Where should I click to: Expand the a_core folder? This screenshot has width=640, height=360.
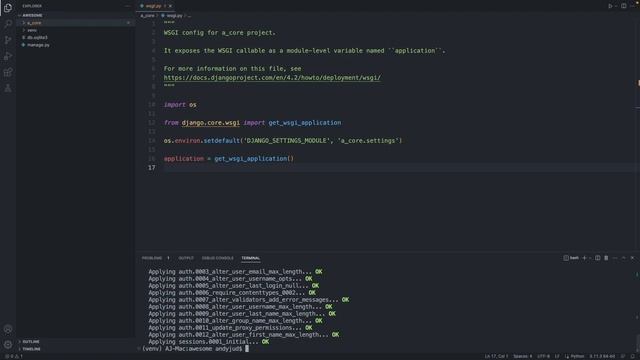76,23
